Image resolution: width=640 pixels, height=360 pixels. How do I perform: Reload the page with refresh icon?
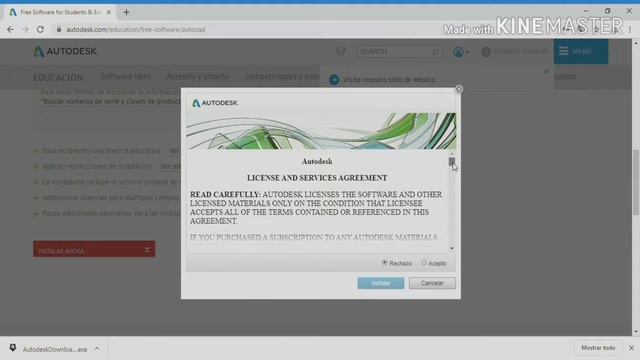pos(40,29)
